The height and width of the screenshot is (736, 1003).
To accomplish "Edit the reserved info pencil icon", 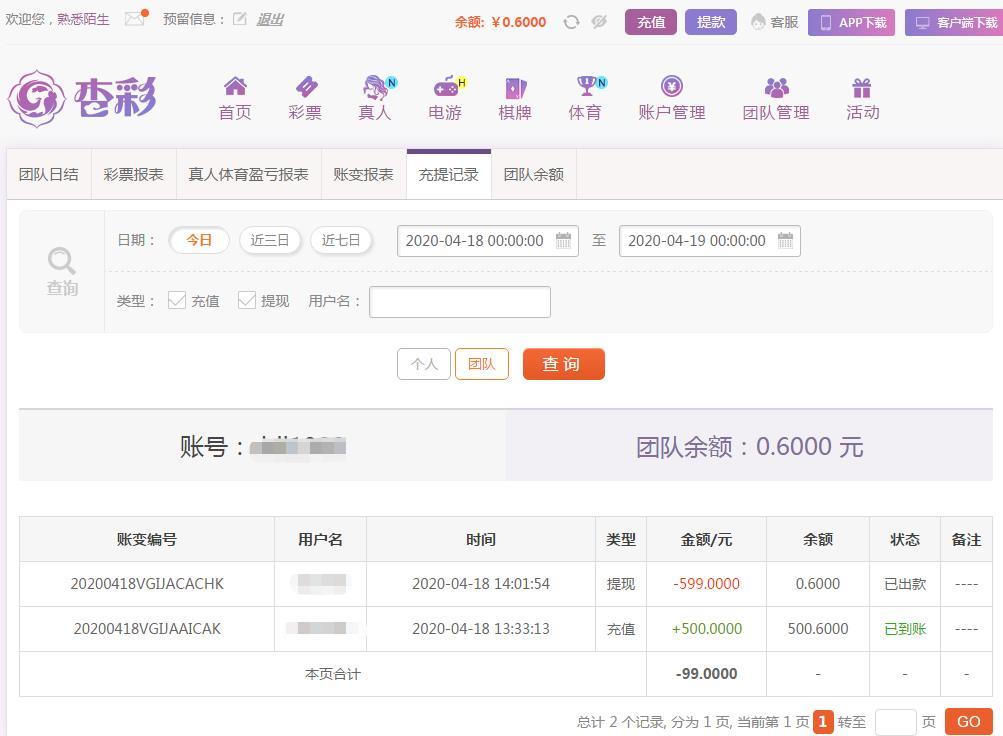I will pyautogui.click(x=240, y=19).
